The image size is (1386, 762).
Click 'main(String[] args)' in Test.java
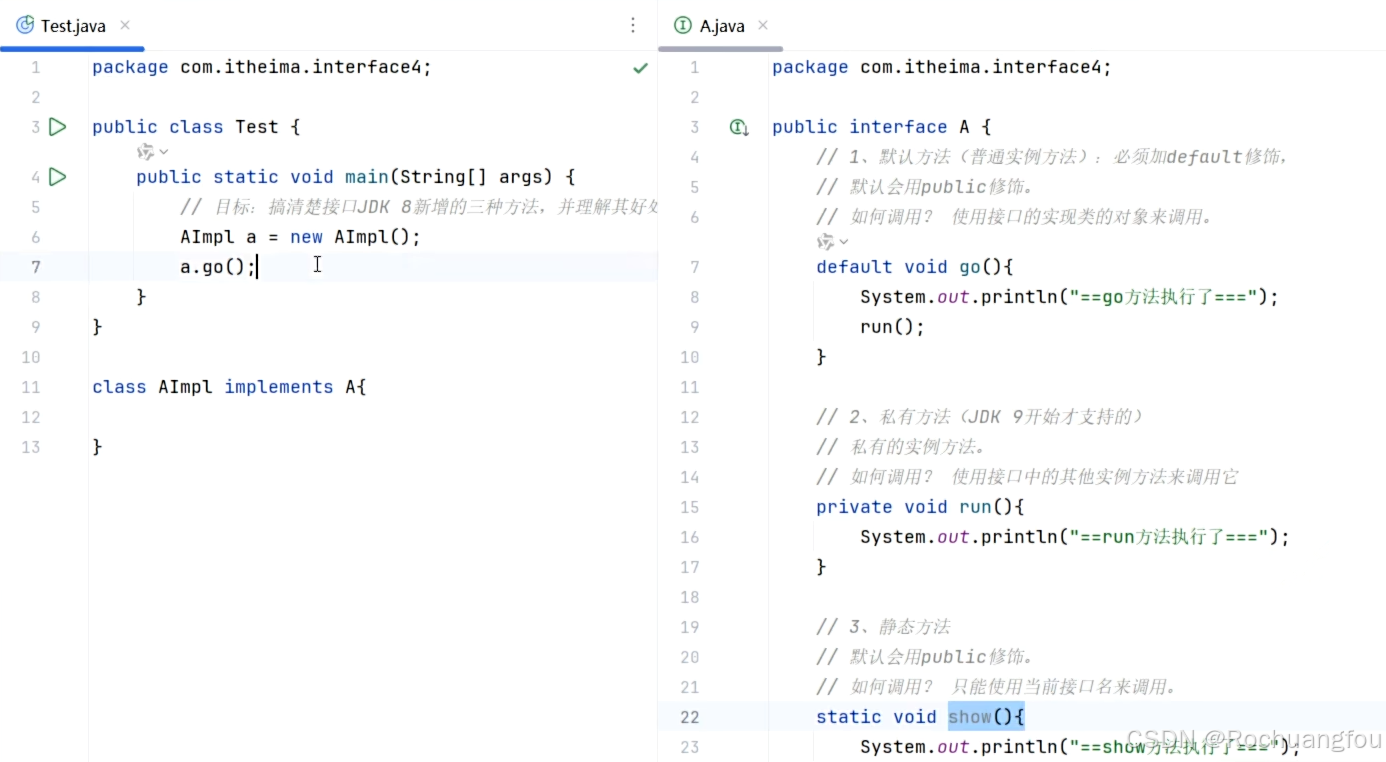pyautogui.click(x=448, y=177)
